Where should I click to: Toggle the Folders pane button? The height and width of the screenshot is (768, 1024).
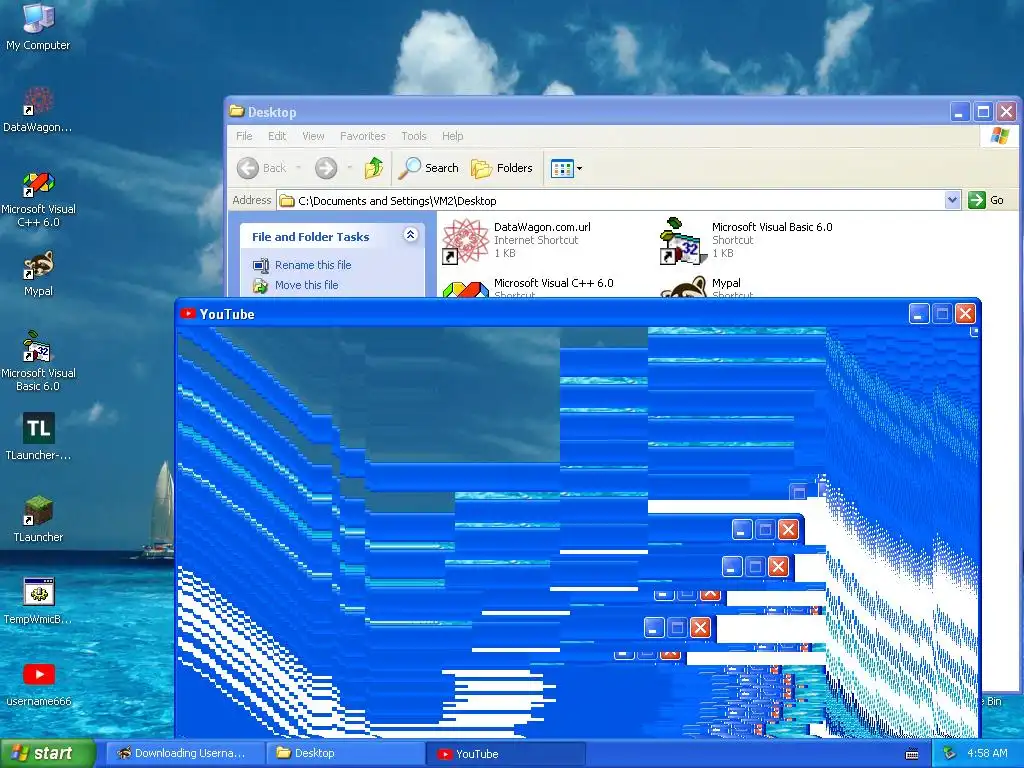502,168
